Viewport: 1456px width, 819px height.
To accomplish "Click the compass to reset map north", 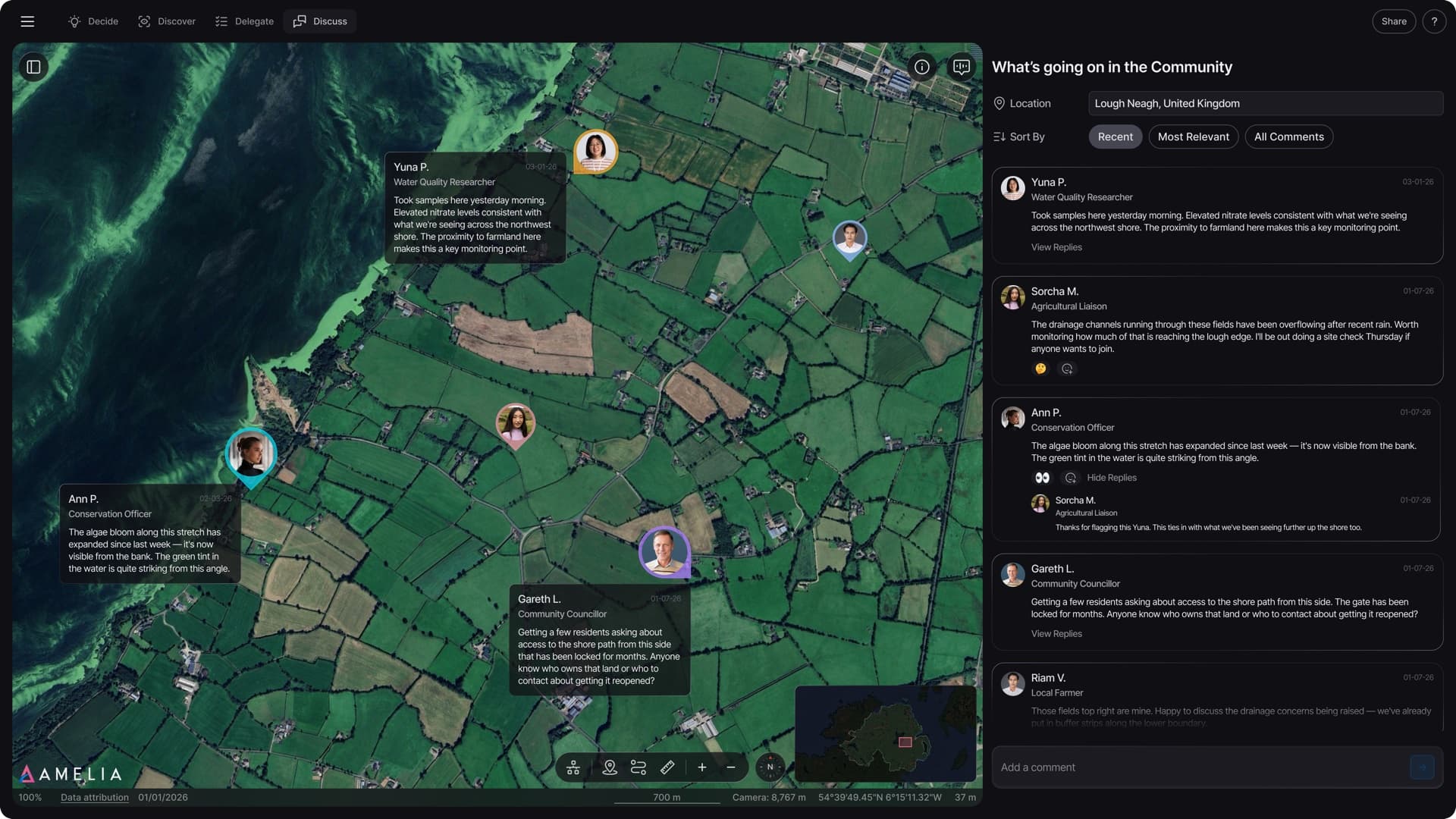I will [x=770, y=767].
